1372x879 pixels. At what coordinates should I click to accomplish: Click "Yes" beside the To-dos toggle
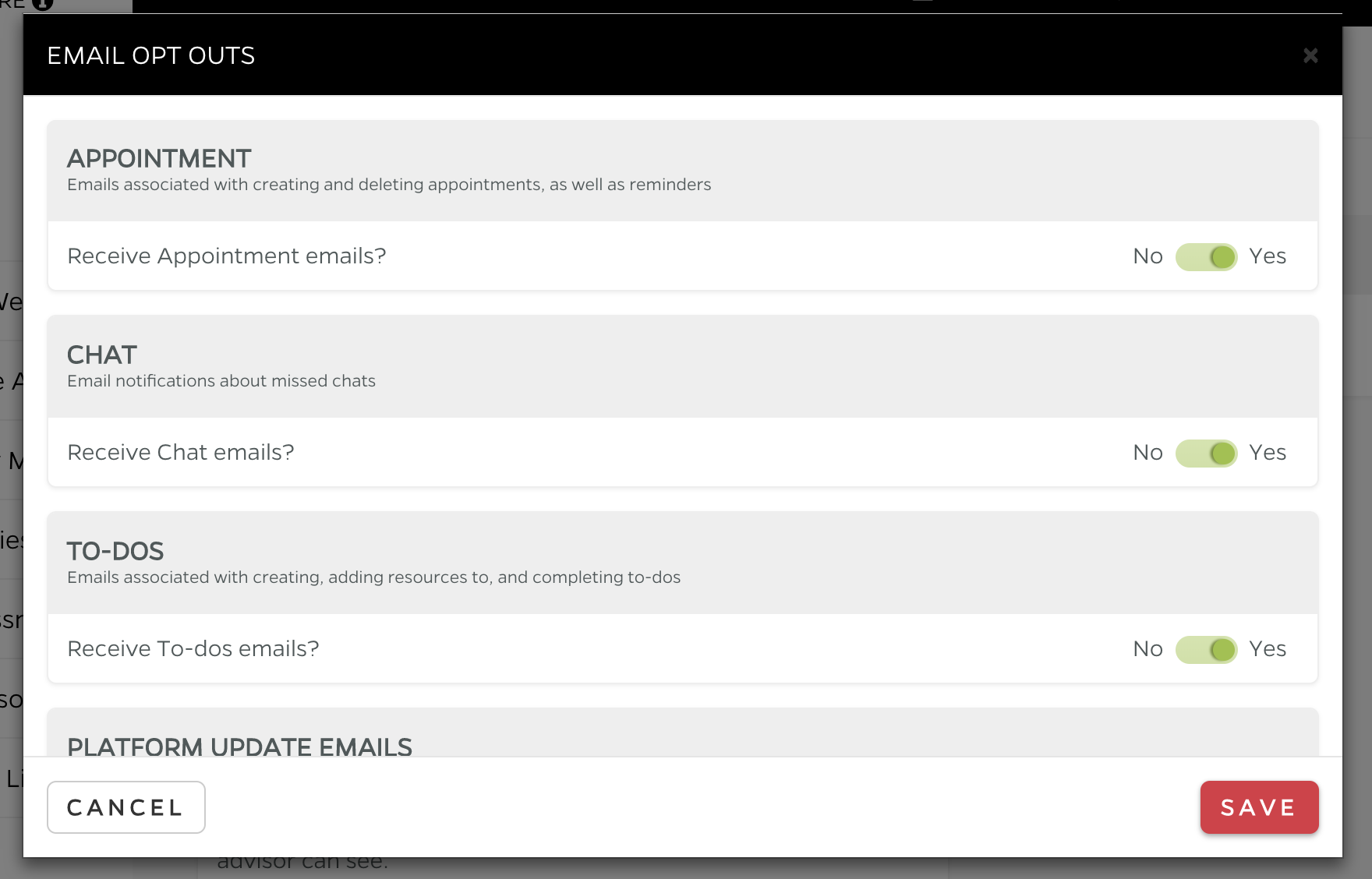click(1268, 649)
